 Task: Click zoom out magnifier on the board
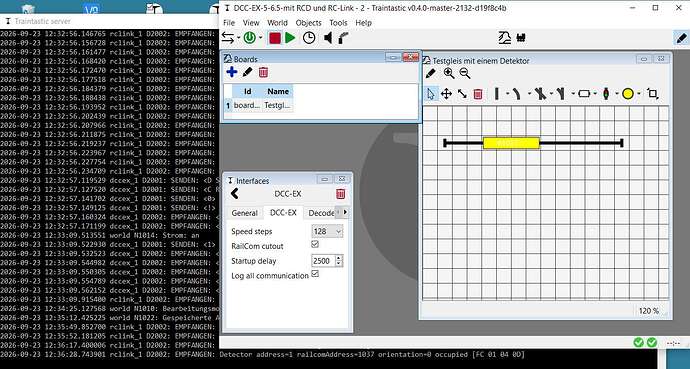(465, 73)
